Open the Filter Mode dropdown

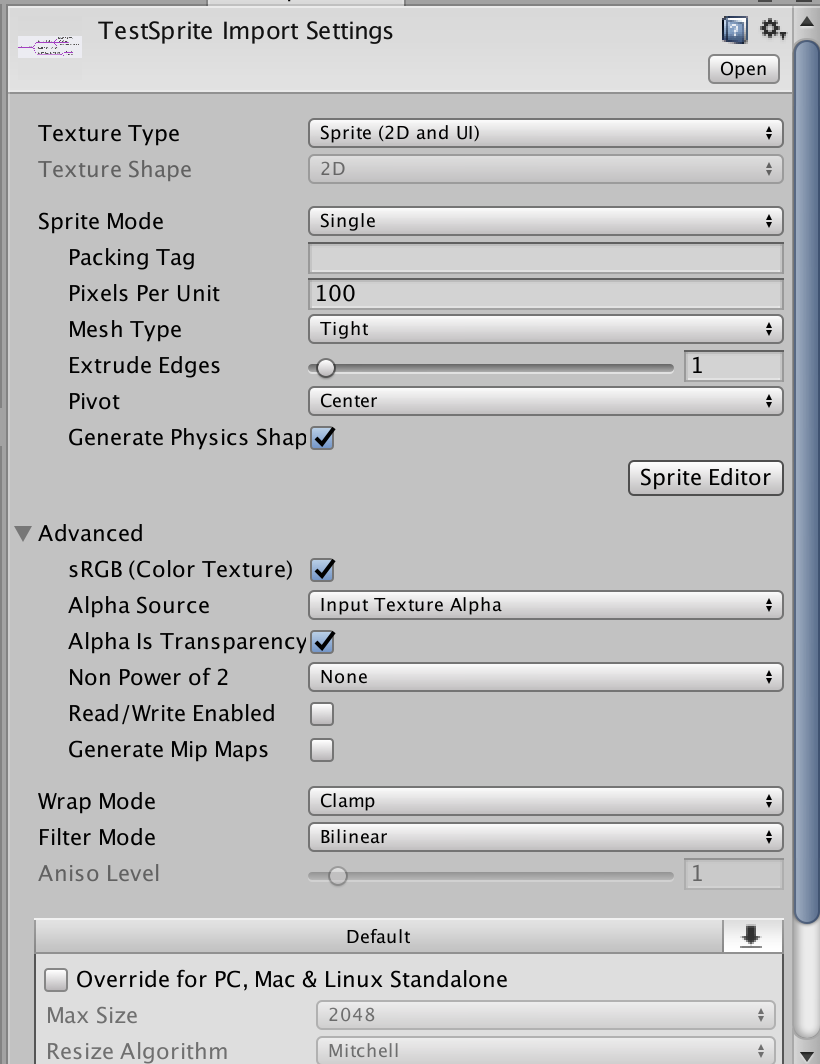click(546, 837)
